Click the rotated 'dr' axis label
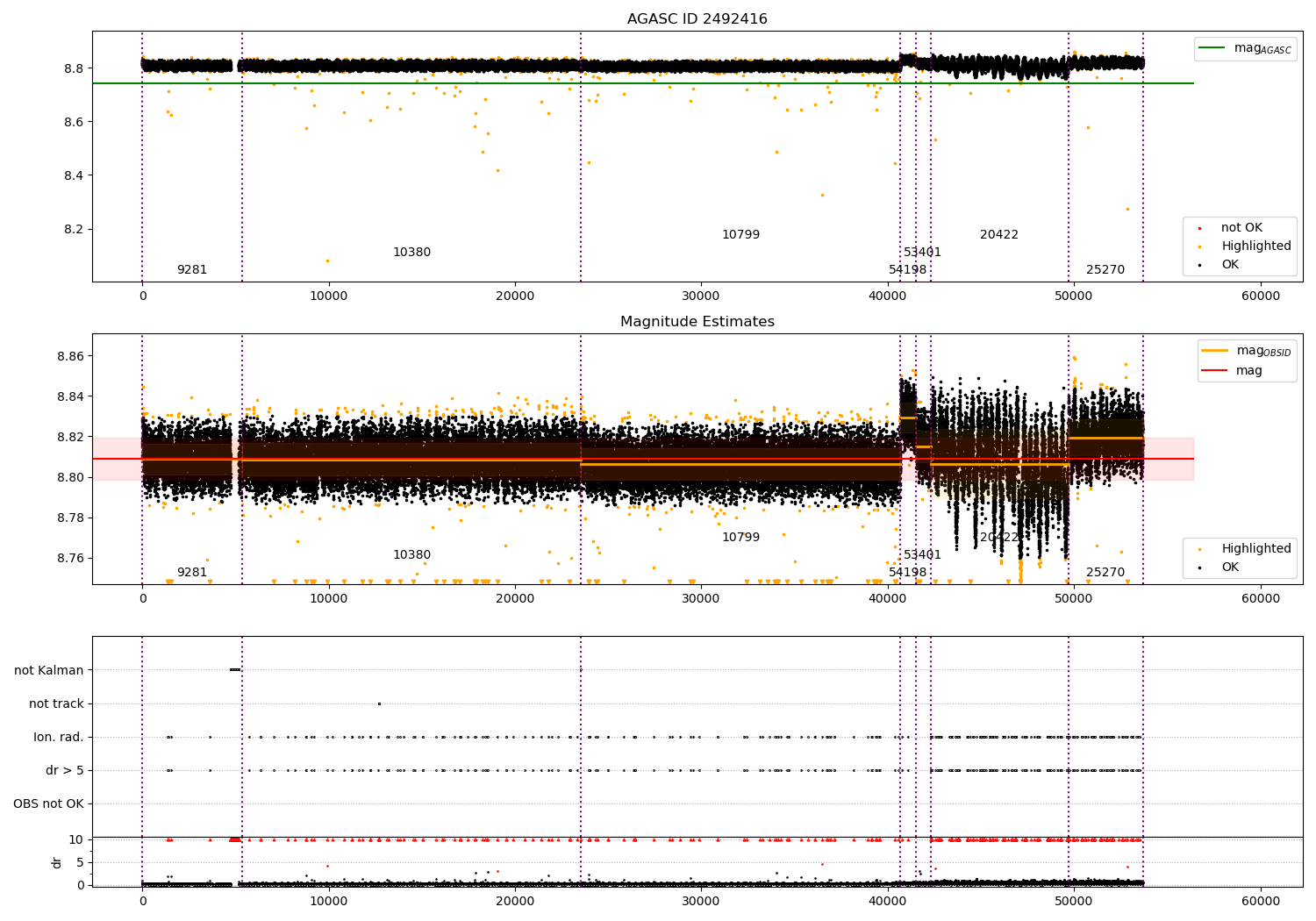Viewport: 1316px width, 921px height. click(x=57, y=862)
